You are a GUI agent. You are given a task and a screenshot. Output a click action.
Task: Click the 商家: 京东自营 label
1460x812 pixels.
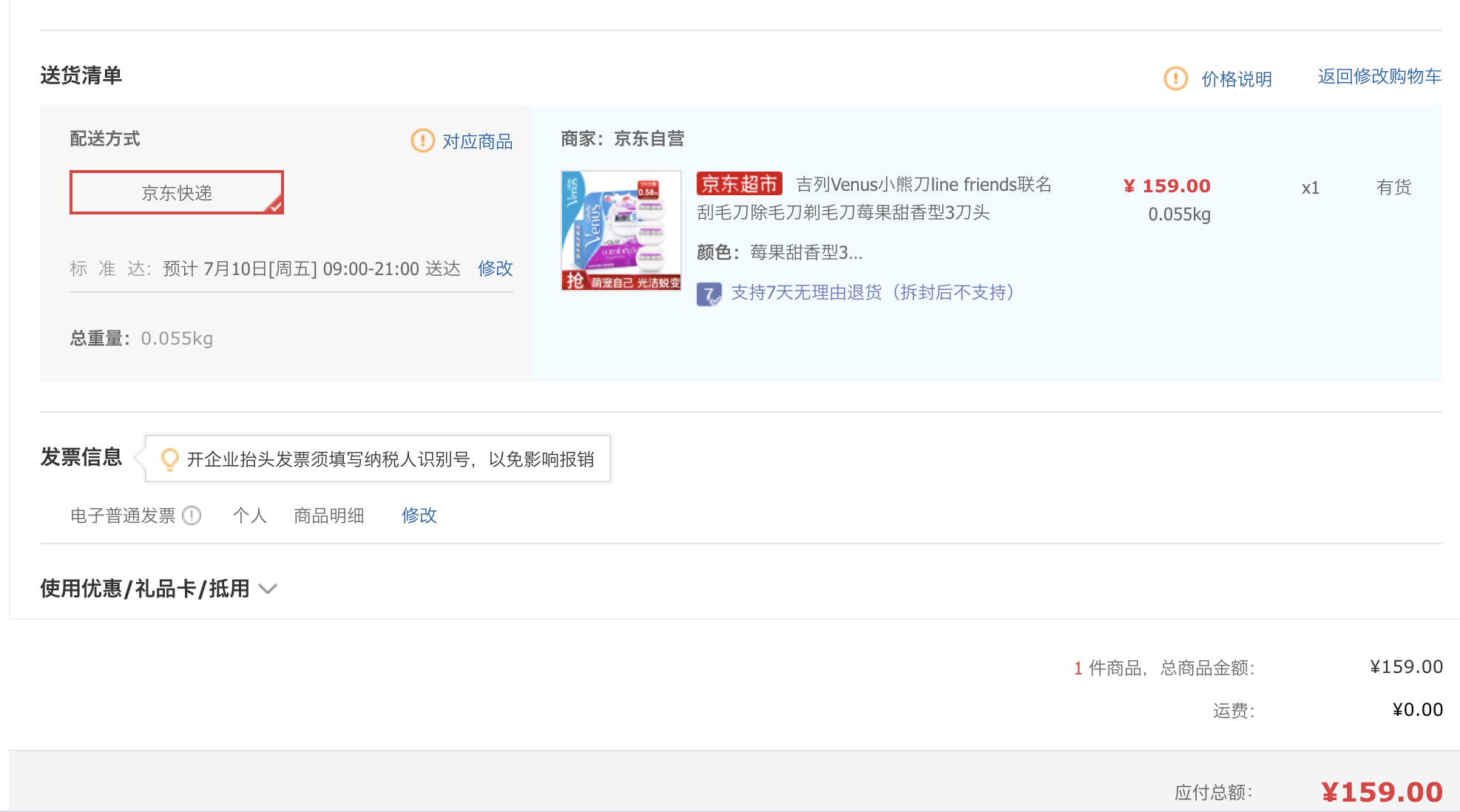coord(622,139)
